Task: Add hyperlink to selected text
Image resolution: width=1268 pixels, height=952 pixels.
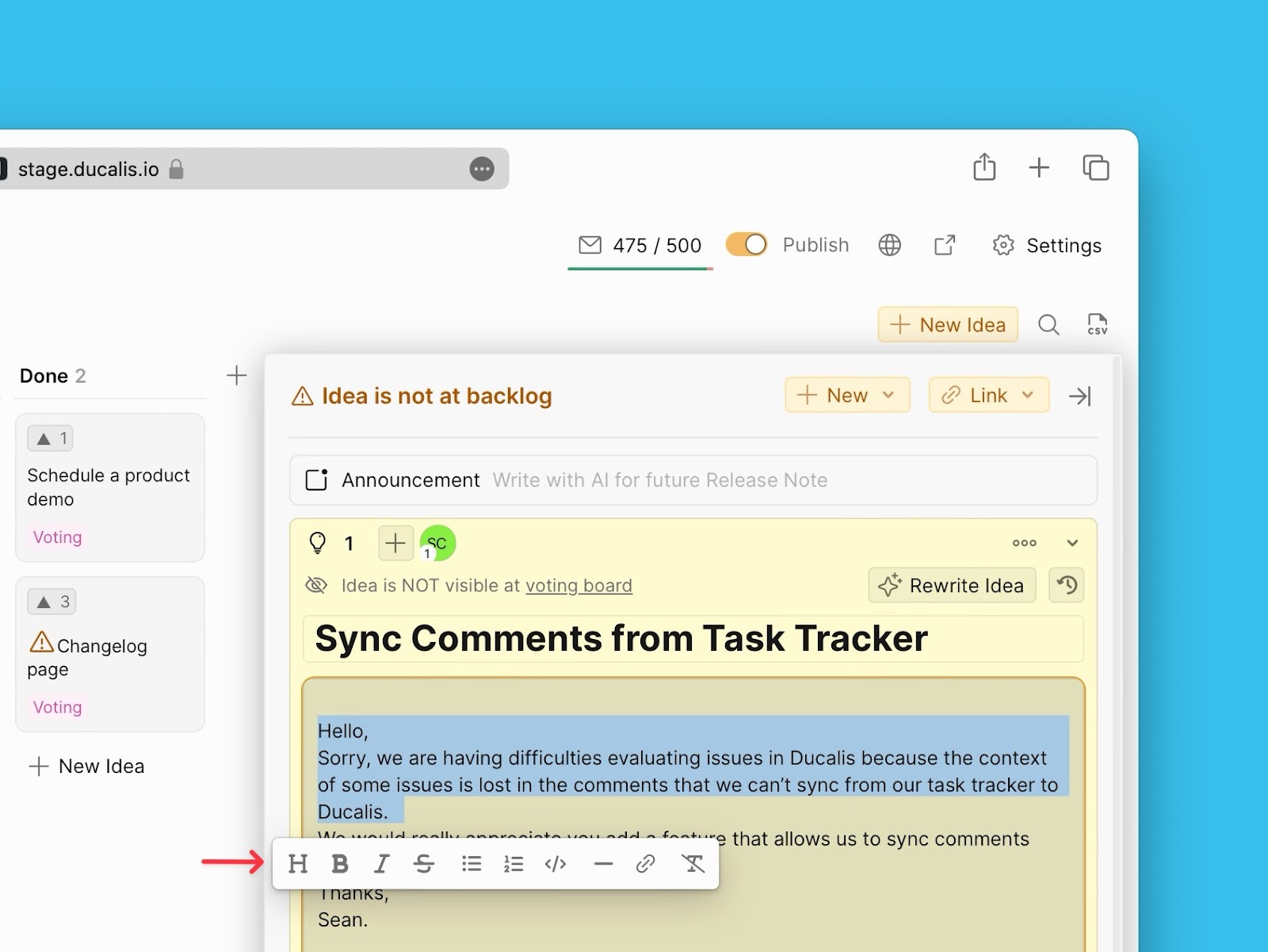Action: [645, 863]
